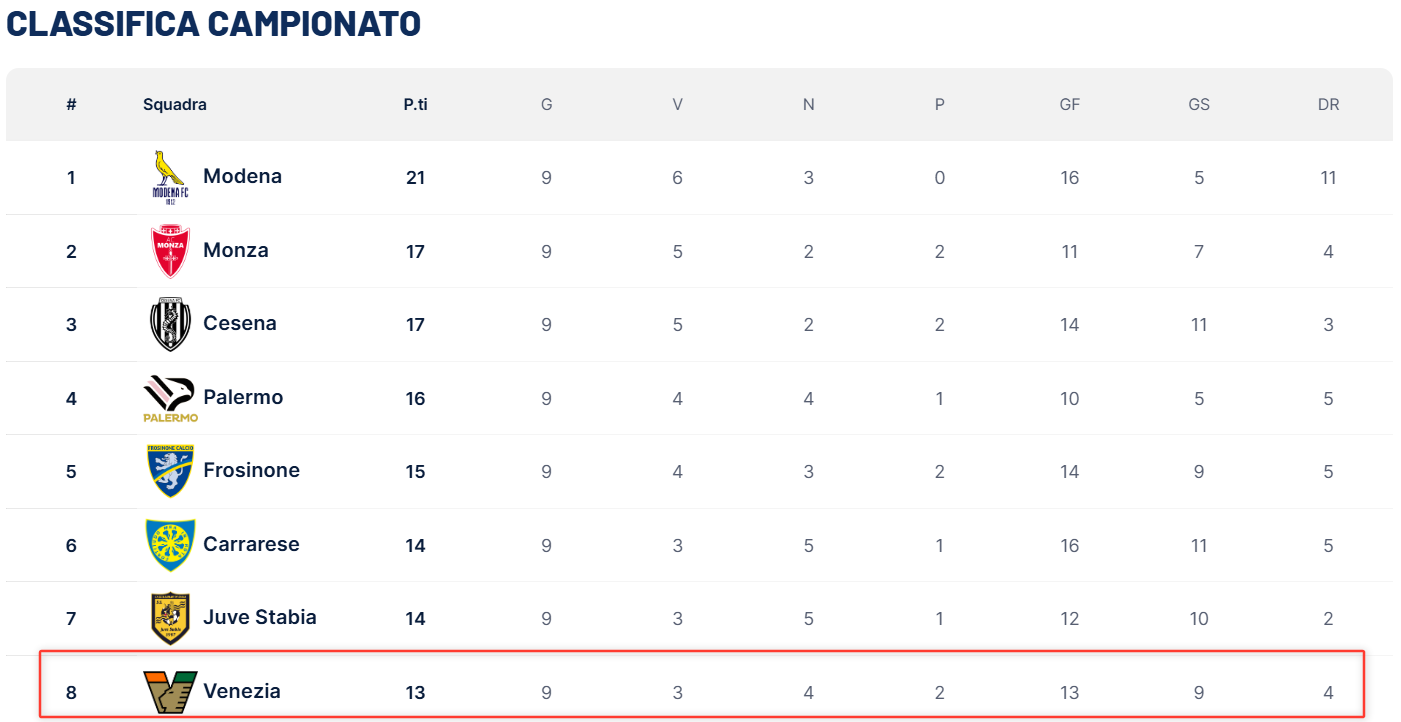Open the Juve Stabia team link
Viewport: 1401px width, 722px height.
260,617
